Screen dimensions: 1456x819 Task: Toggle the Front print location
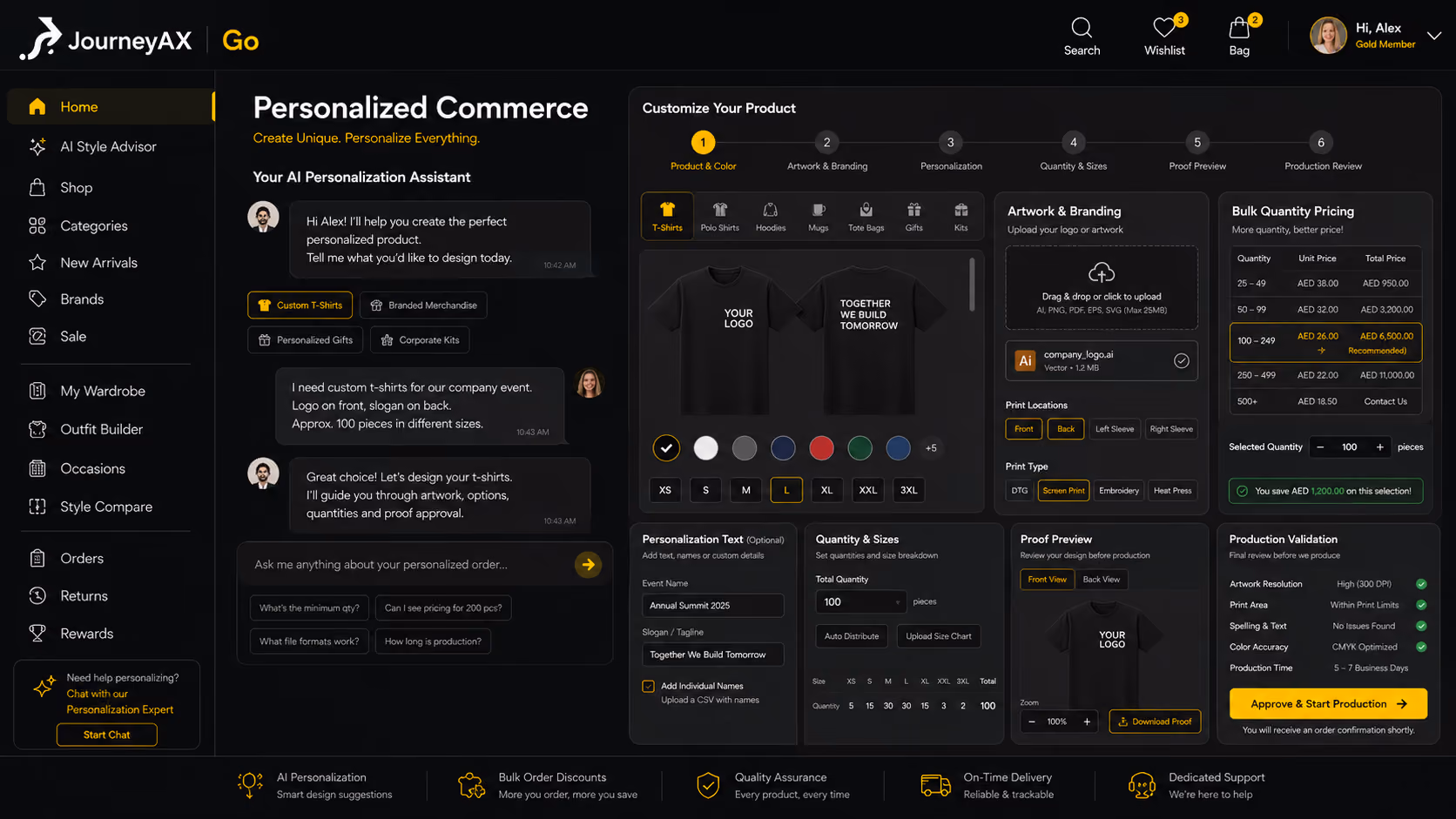[x=1024, y=429]
